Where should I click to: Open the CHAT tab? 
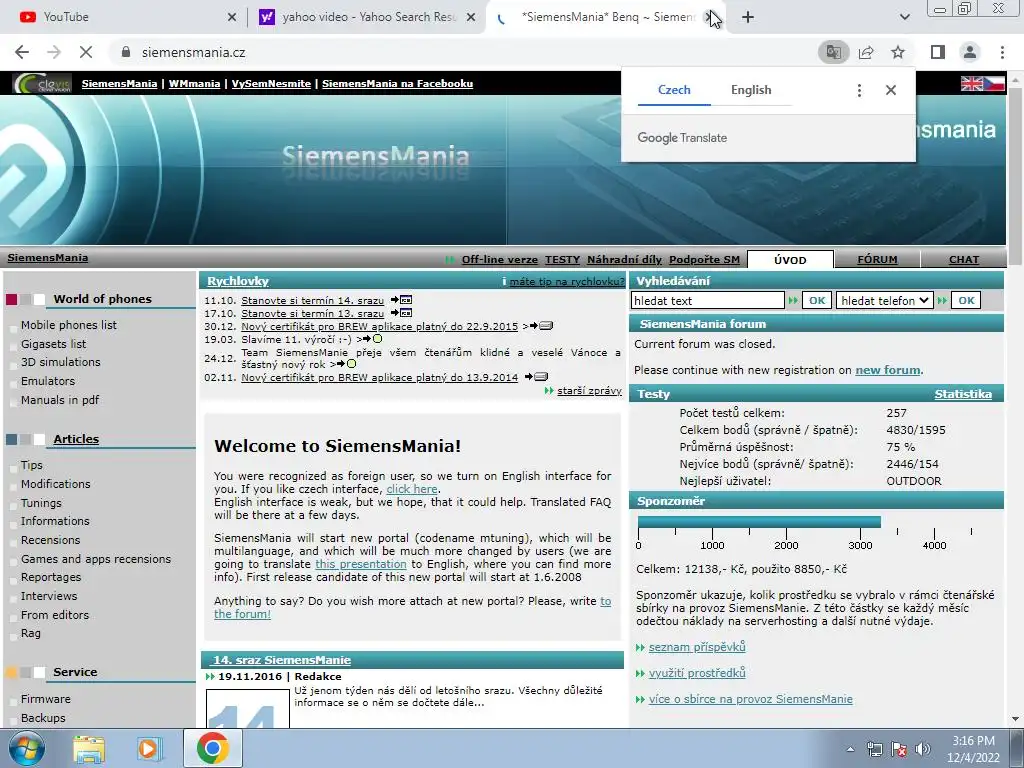(964, 260)
